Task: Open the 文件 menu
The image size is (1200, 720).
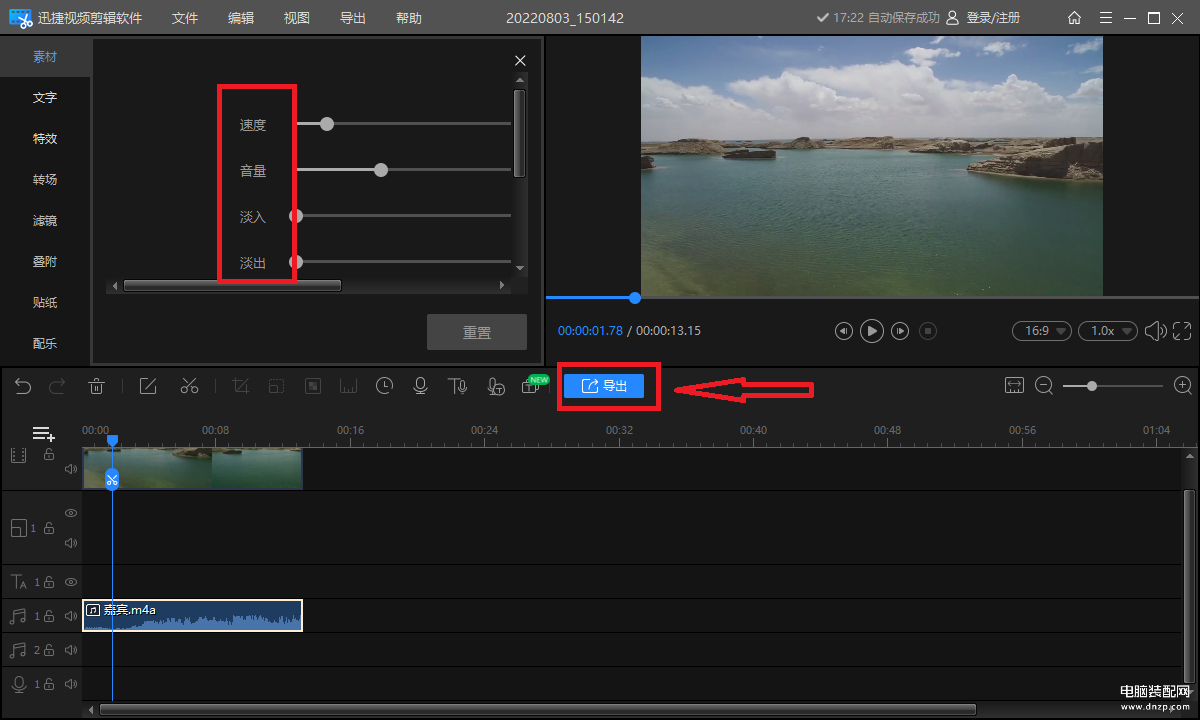Action: pyautogui.click(x=185, y=18)
